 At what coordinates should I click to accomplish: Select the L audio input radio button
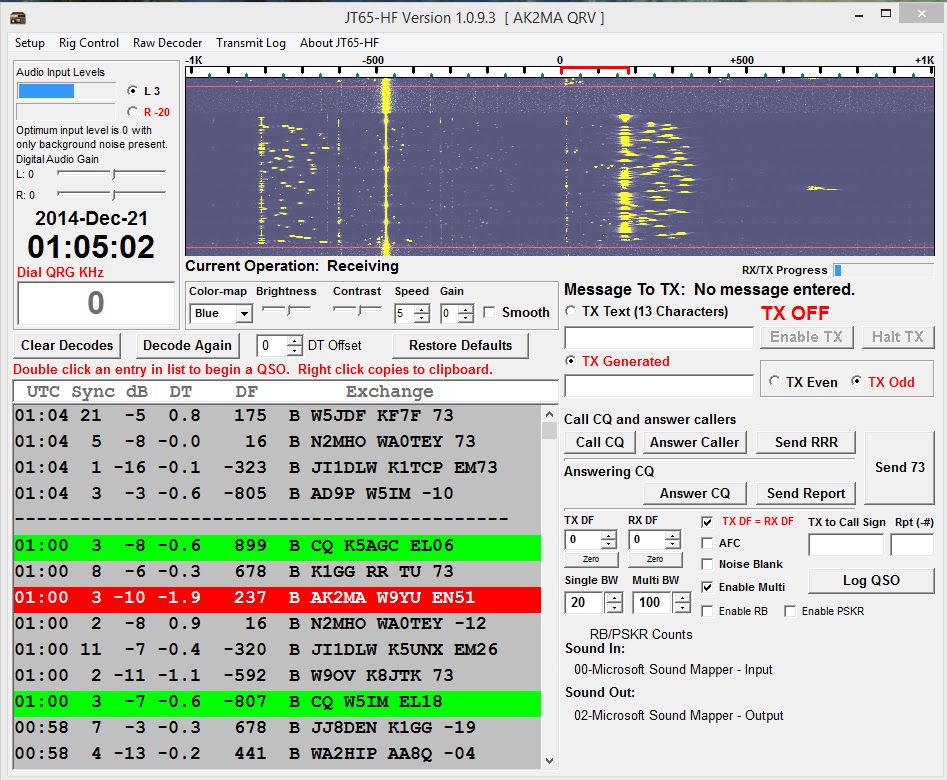pos(132,91)
